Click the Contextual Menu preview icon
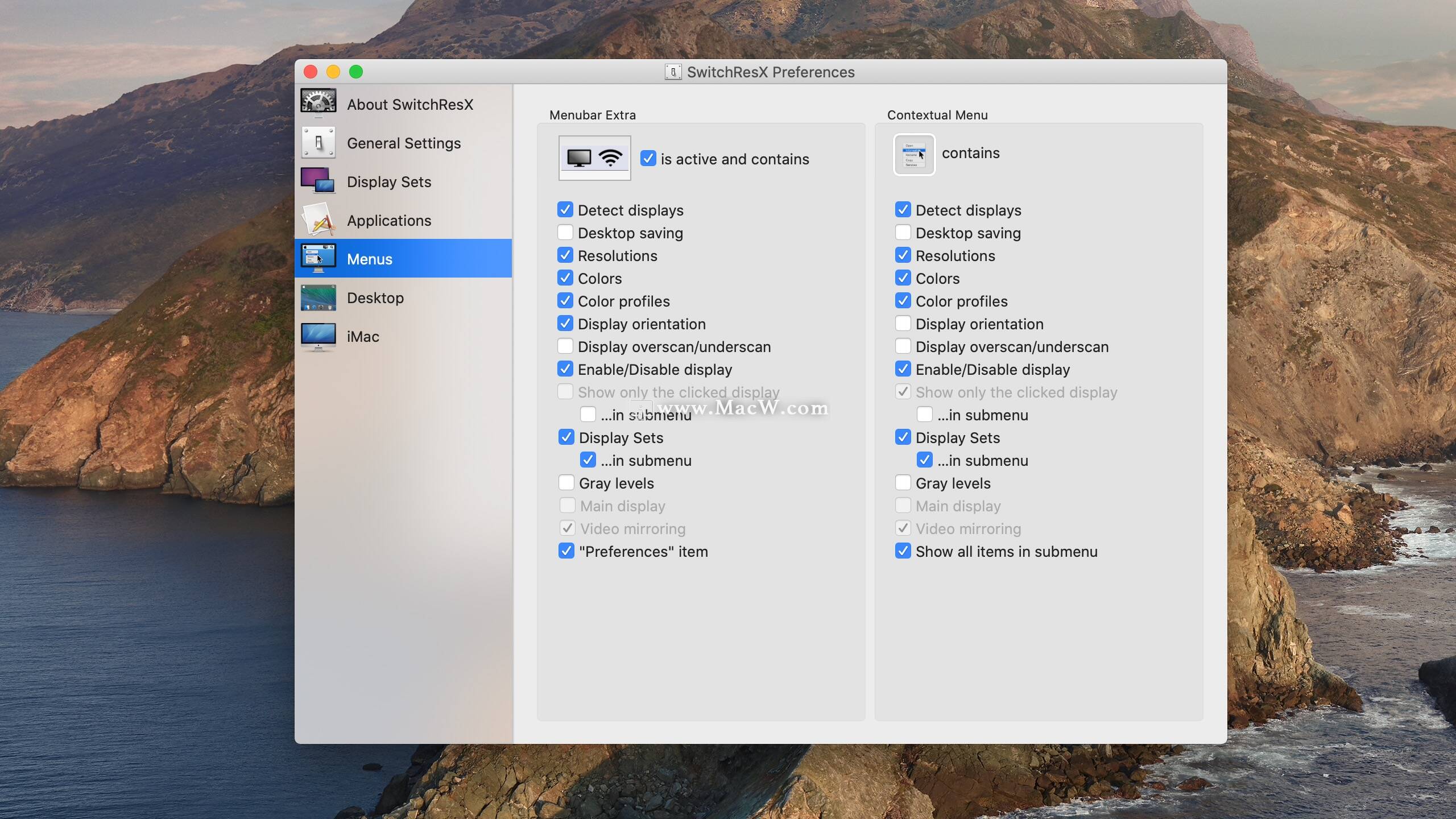The image size is (1456, 819). (x=914, y=155)
